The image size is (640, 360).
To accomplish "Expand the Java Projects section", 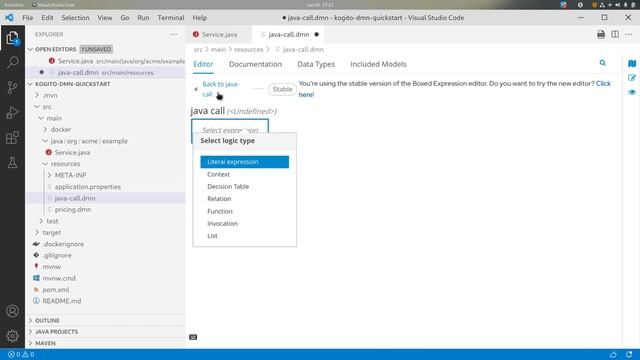I will coord(106,332).
